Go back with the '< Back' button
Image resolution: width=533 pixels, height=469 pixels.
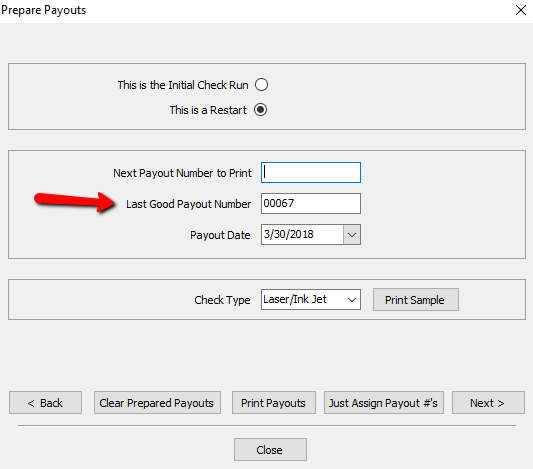(x=46, y=403)
